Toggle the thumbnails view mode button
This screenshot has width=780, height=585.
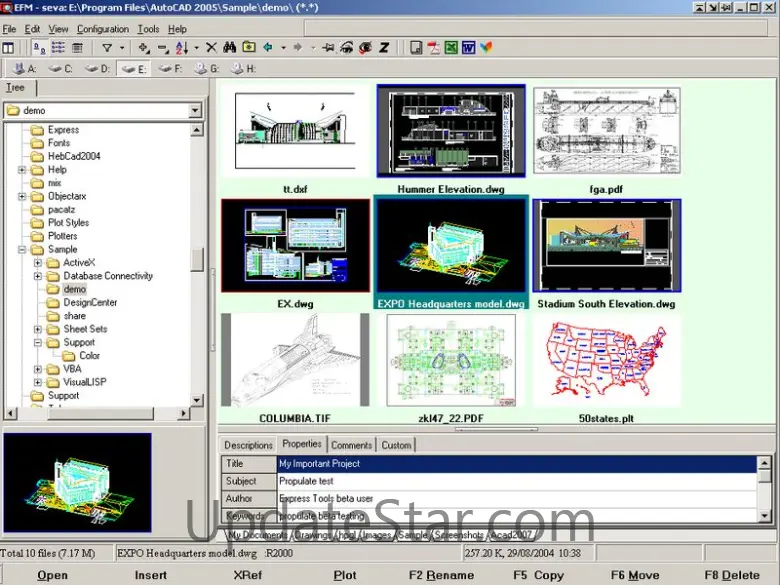tap(37, 48)
